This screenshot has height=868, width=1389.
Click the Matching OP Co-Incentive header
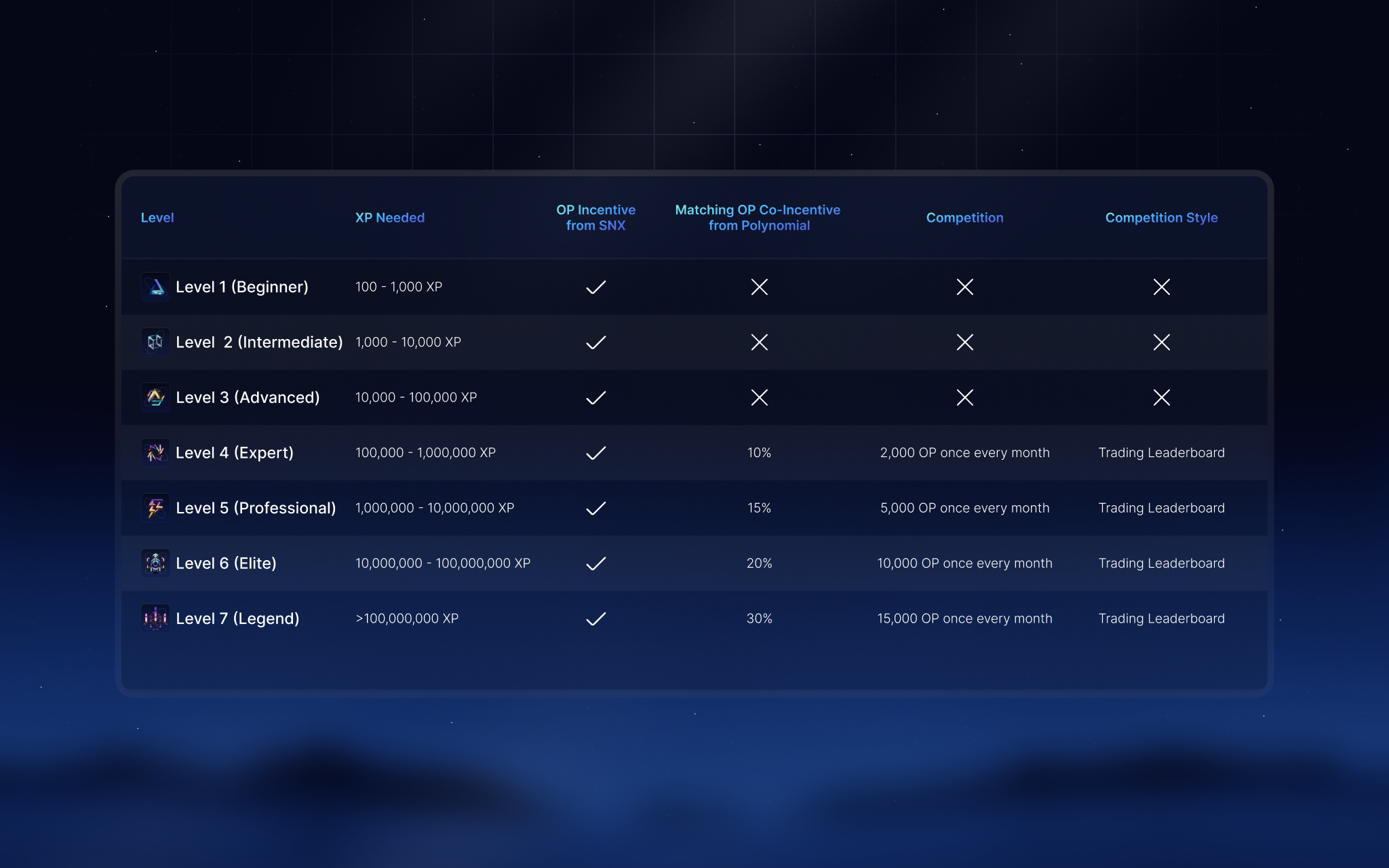point(758,218)
